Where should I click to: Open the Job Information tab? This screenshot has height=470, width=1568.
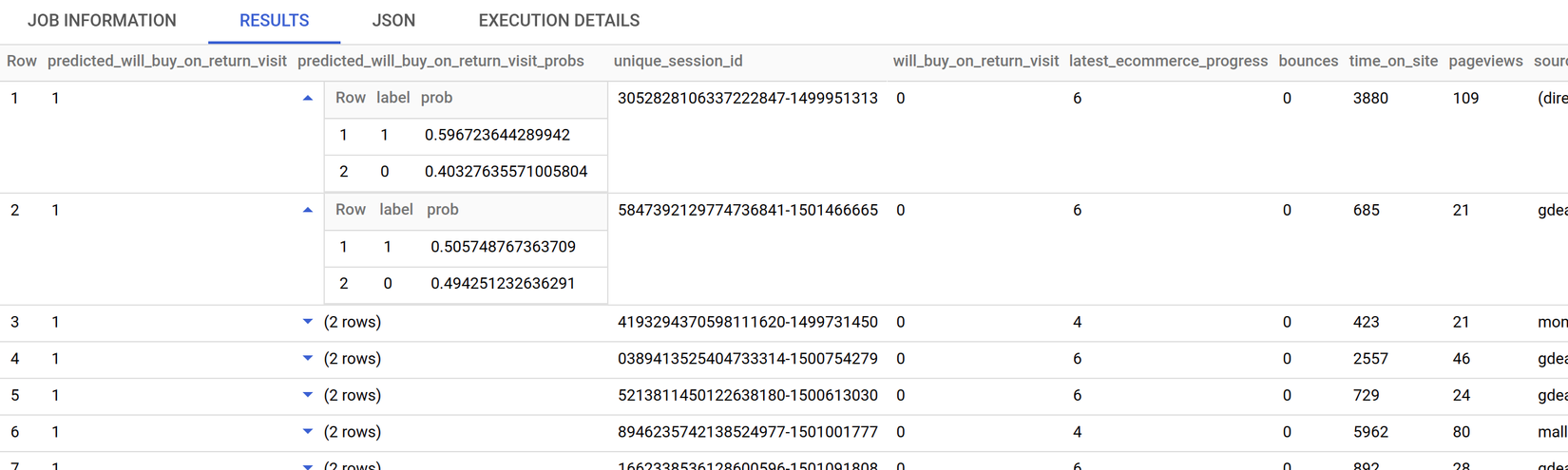click(102, 21)
